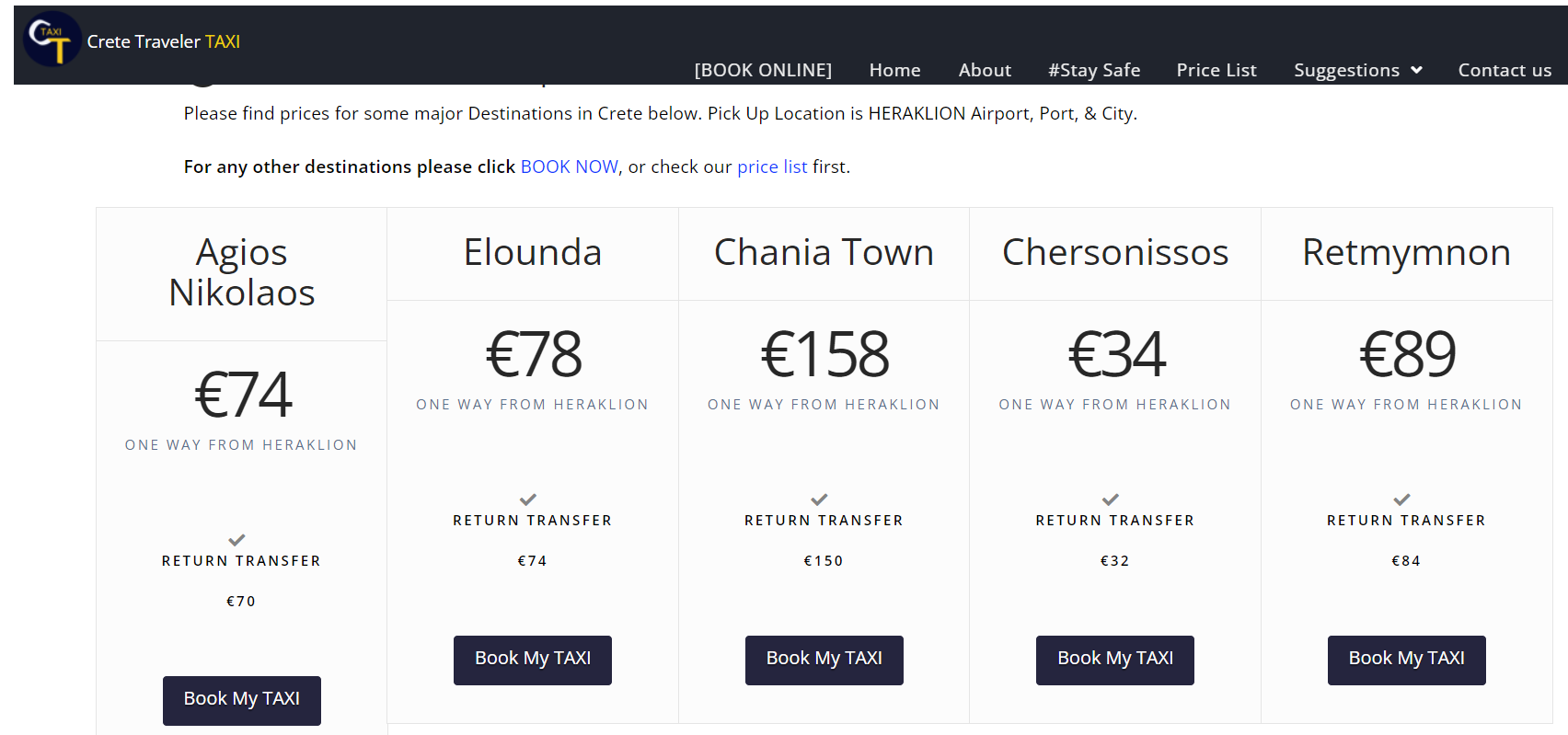Click the checkmark icon in the Chersonissos card
This screenshot has height=735, width=1568.
coord(1111,500)
